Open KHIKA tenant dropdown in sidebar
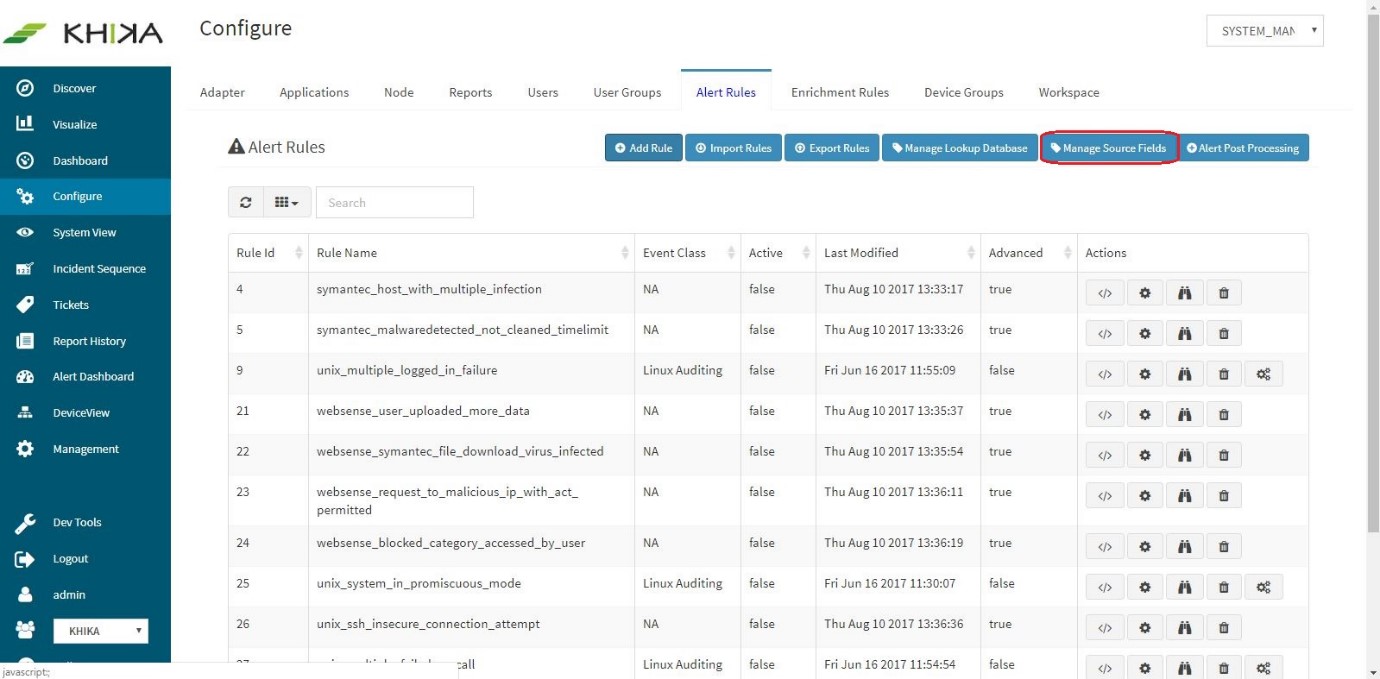 [x=100, y=631]
